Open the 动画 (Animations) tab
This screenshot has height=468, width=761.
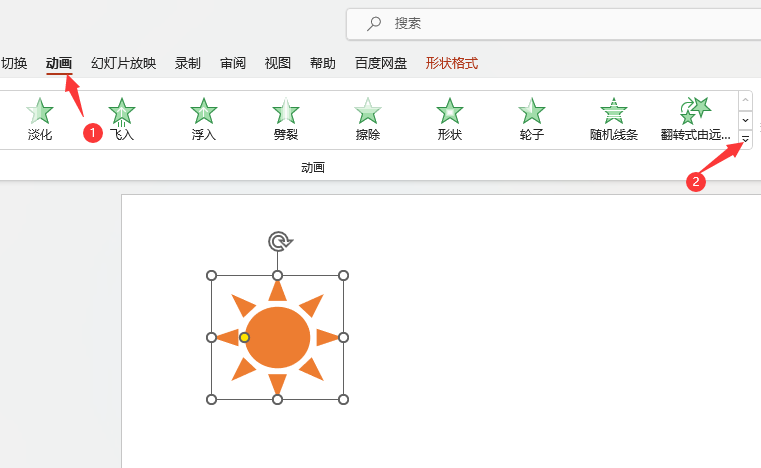59,63
